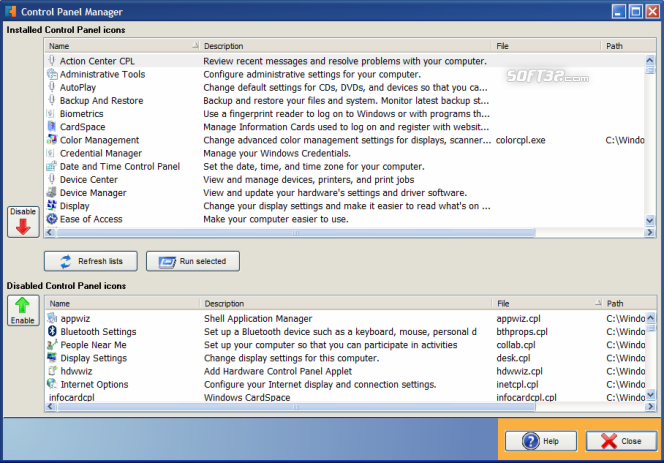This screenshot has height=463, width=664.
Task: Sort installed list by File column
Action: [546, 46]
